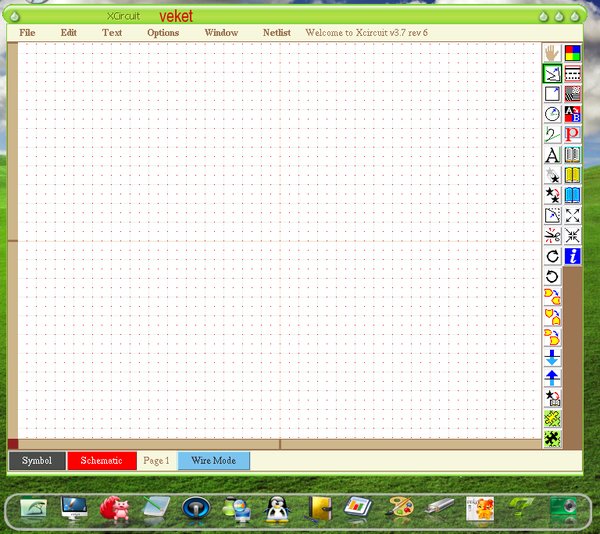The image size is (600, 534).
Task: Open the Edit menu
Action: pyautogui.click(x=68, y=33)
